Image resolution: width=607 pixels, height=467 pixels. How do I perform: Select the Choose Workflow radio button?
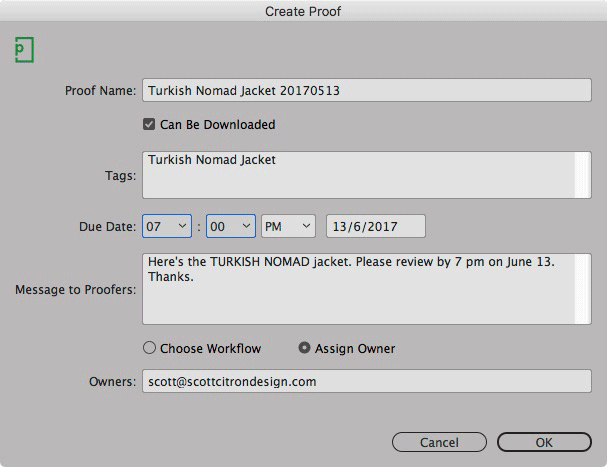point(150,349)
